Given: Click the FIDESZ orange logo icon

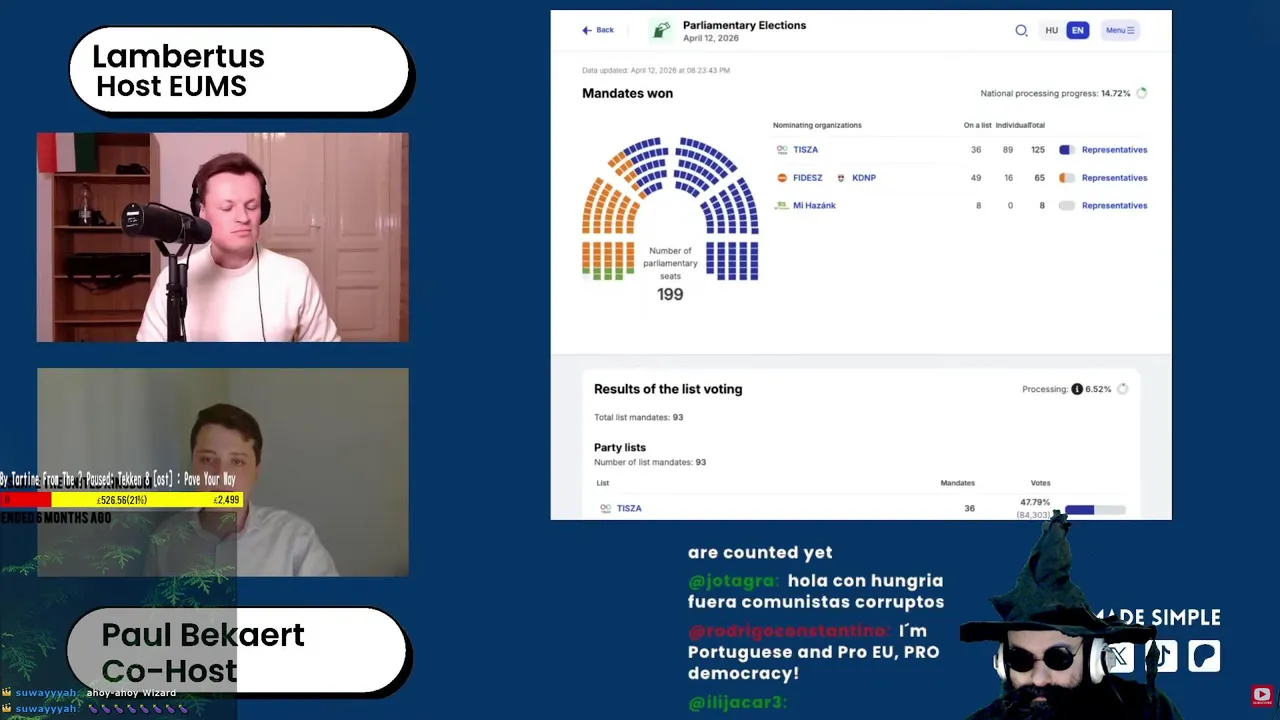Looking at the screenshot, I should (782, 178).
